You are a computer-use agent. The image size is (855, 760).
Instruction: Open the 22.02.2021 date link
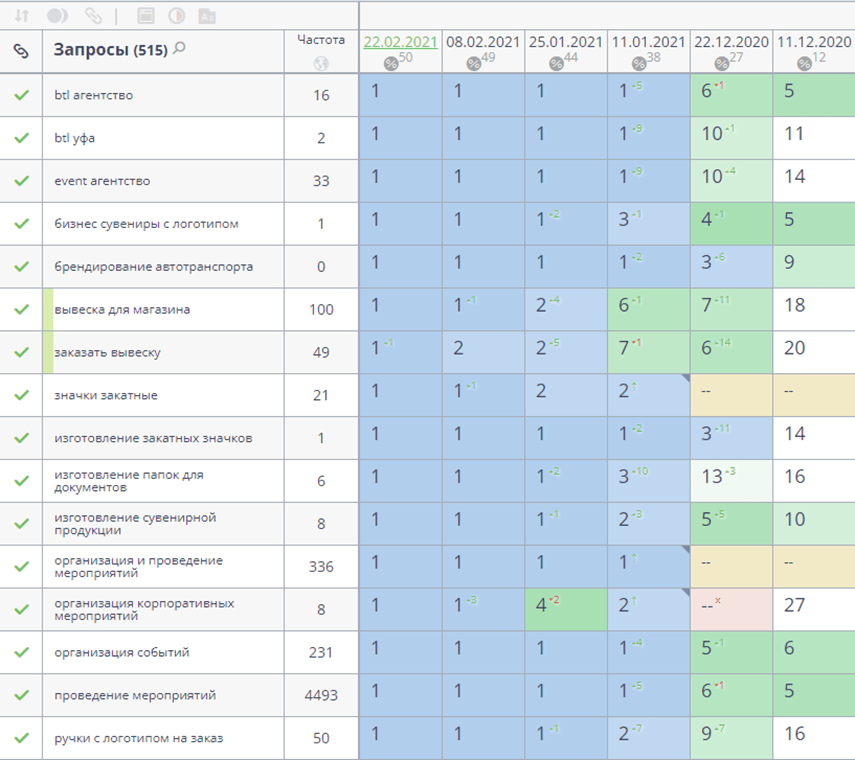coord(401,42)
